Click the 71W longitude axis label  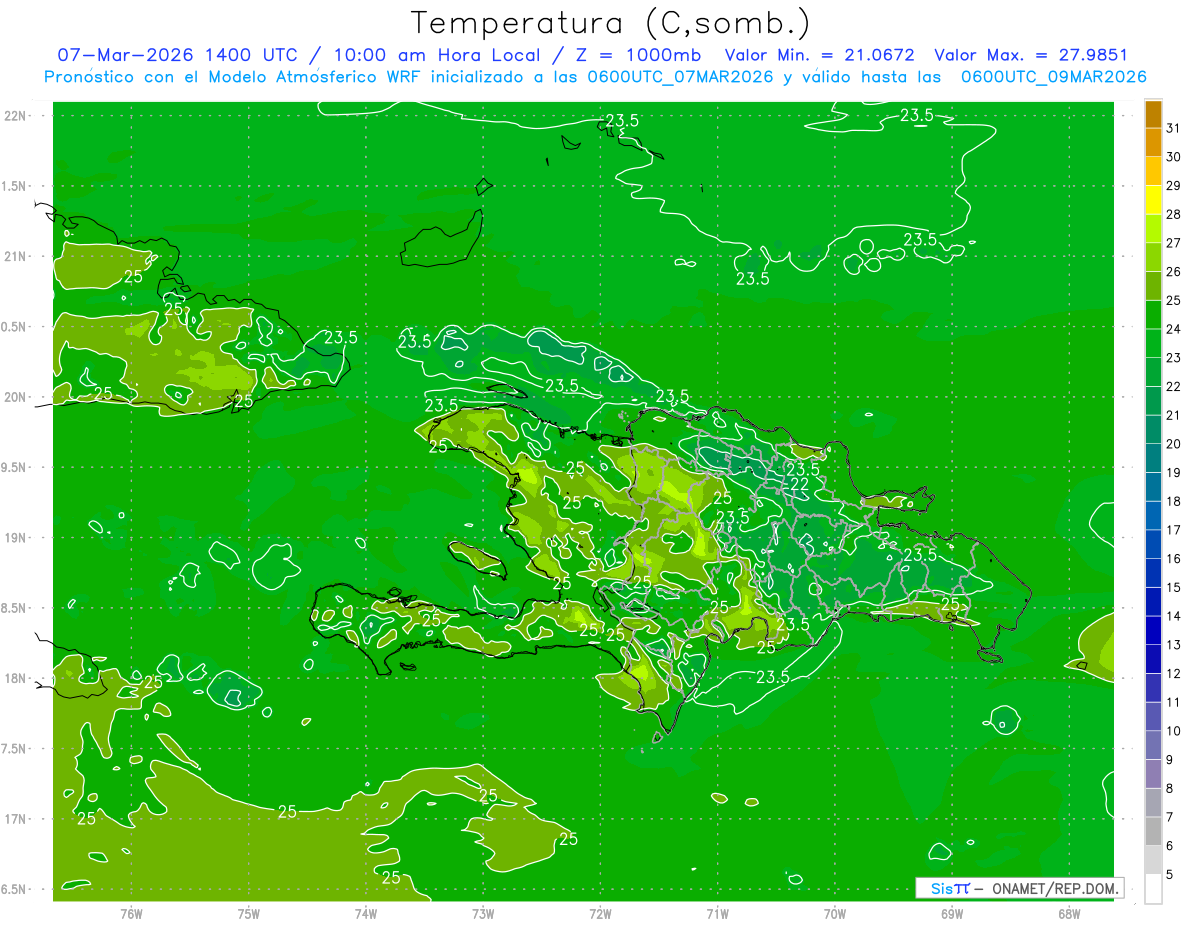717,913
